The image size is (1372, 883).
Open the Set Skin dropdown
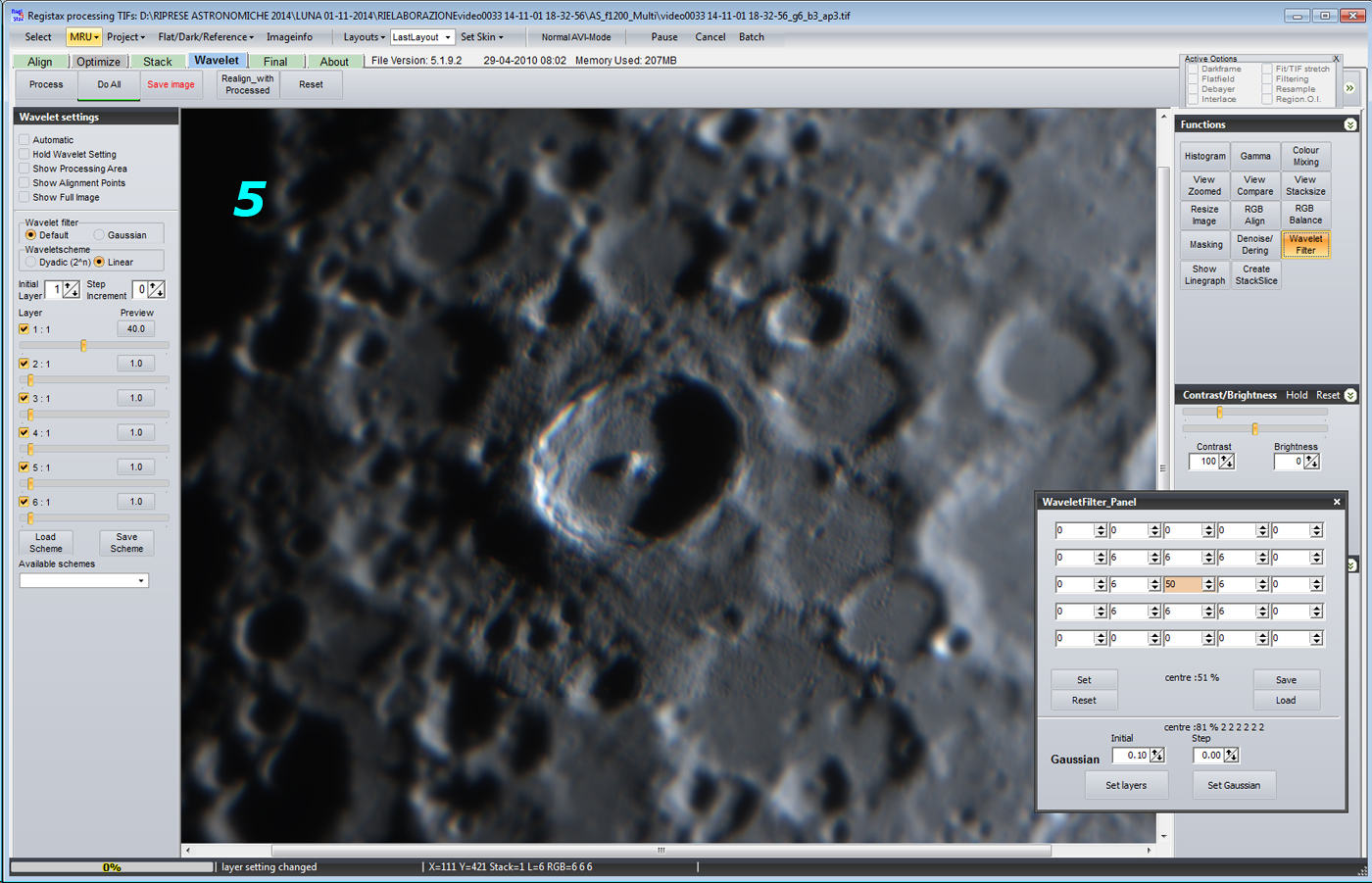point(482,37)
